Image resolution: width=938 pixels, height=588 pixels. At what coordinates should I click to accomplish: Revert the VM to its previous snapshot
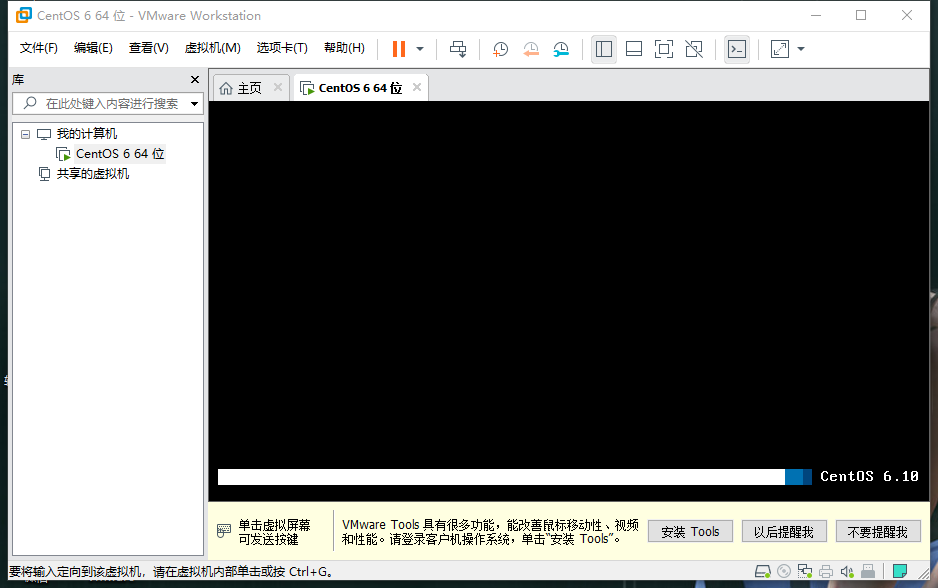(531, 49)
